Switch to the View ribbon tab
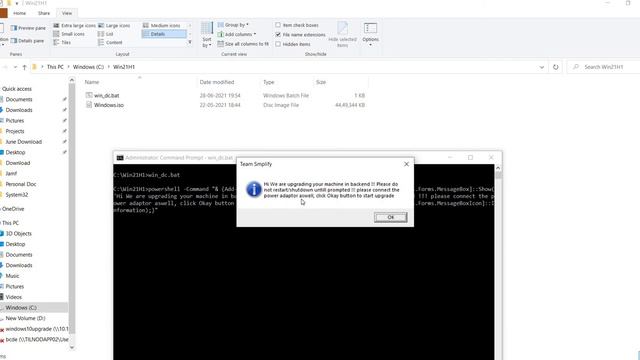The image size is (640, 360). point(67,13)
